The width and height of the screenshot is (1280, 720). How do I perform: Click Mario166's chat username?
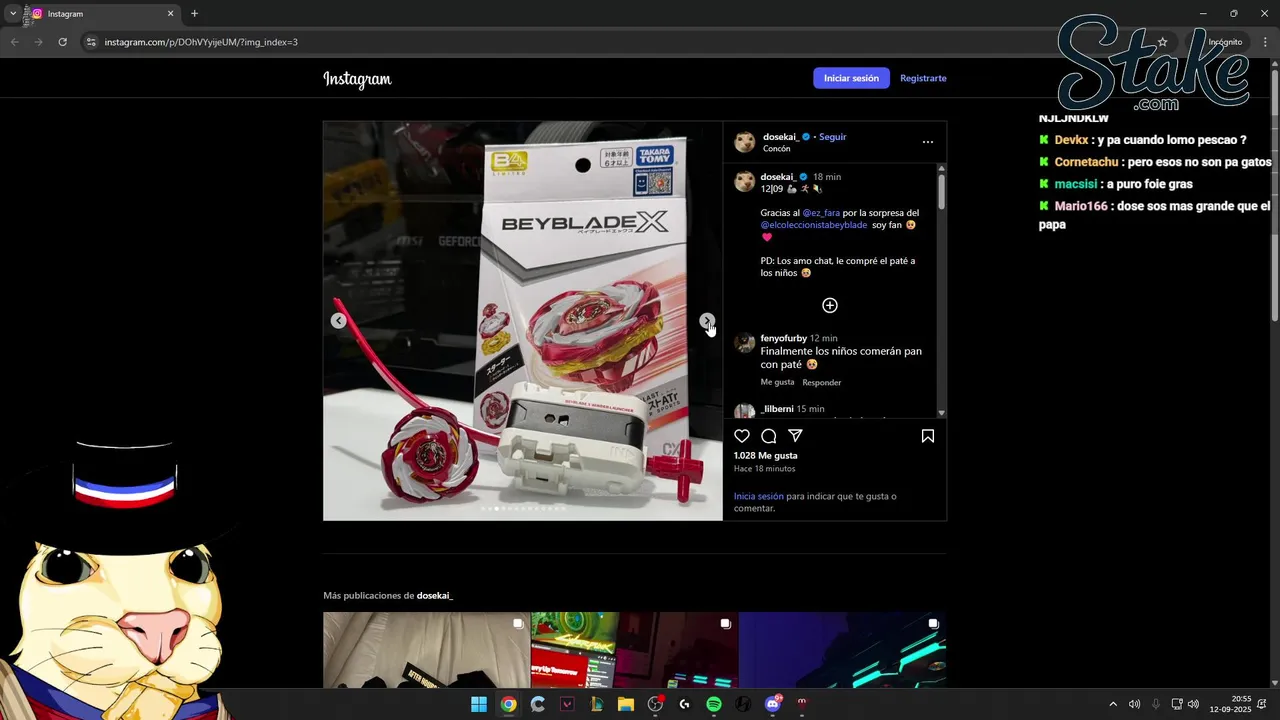point(1081,206)
